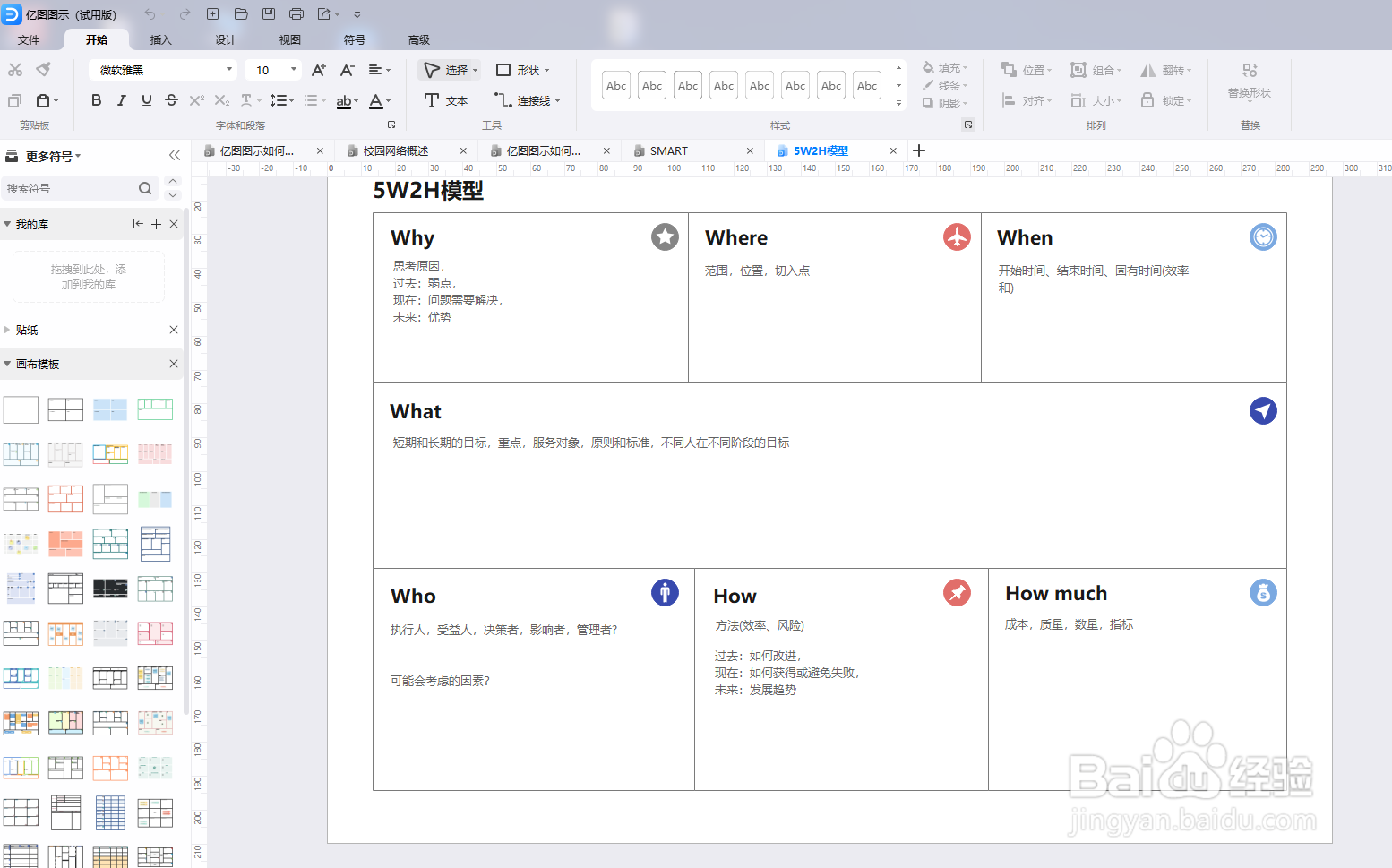The image size is (1392, 868).
Task: Open the 插入 ribbon tab
Action: pos(160,39)
